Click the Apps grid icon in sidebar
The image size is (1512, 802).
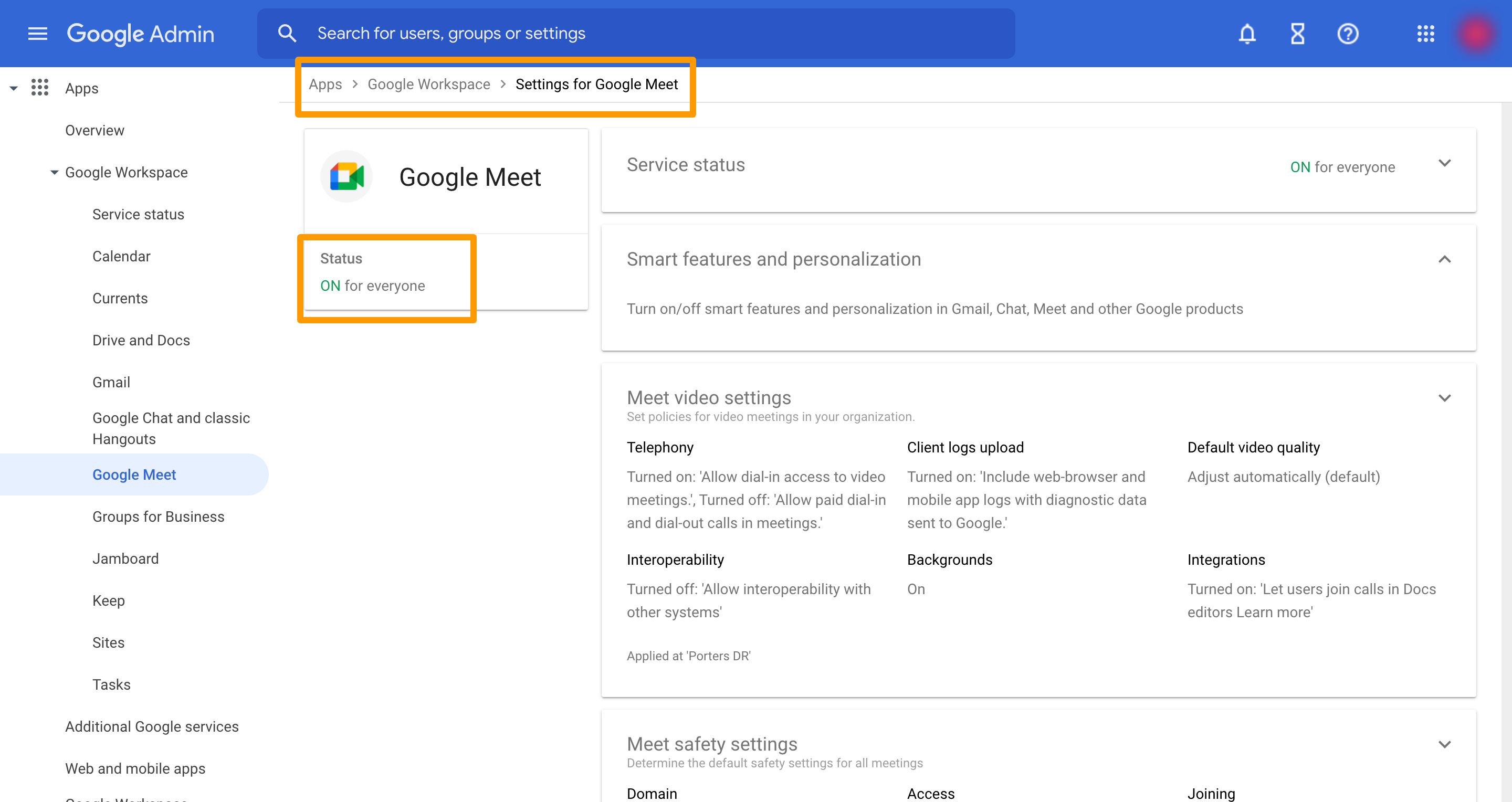[39, 88]
